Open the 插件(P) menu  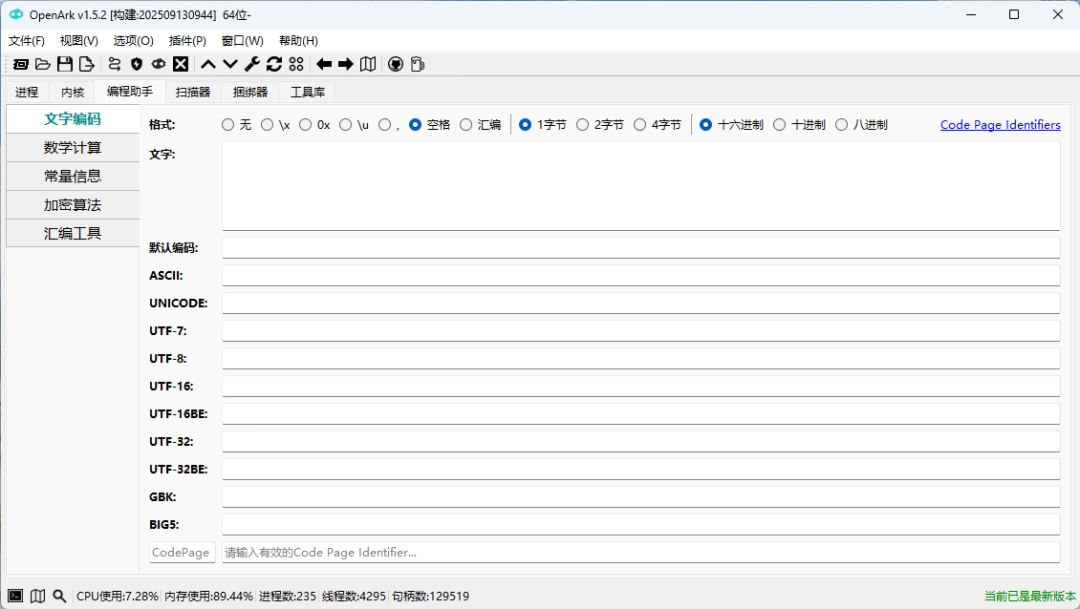(187, 40)
